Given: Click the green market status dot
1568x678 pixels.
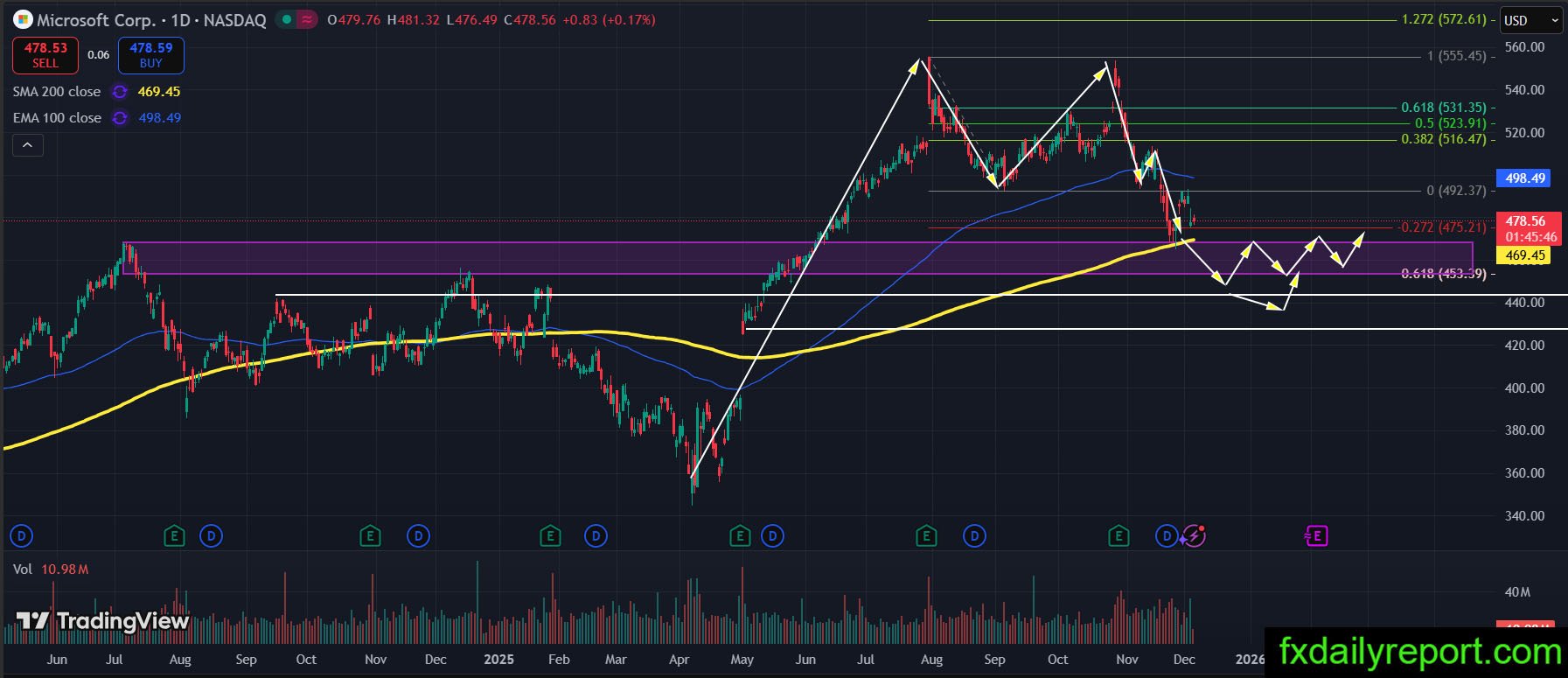Looking at the screenshot, I should tap(286, 19).
